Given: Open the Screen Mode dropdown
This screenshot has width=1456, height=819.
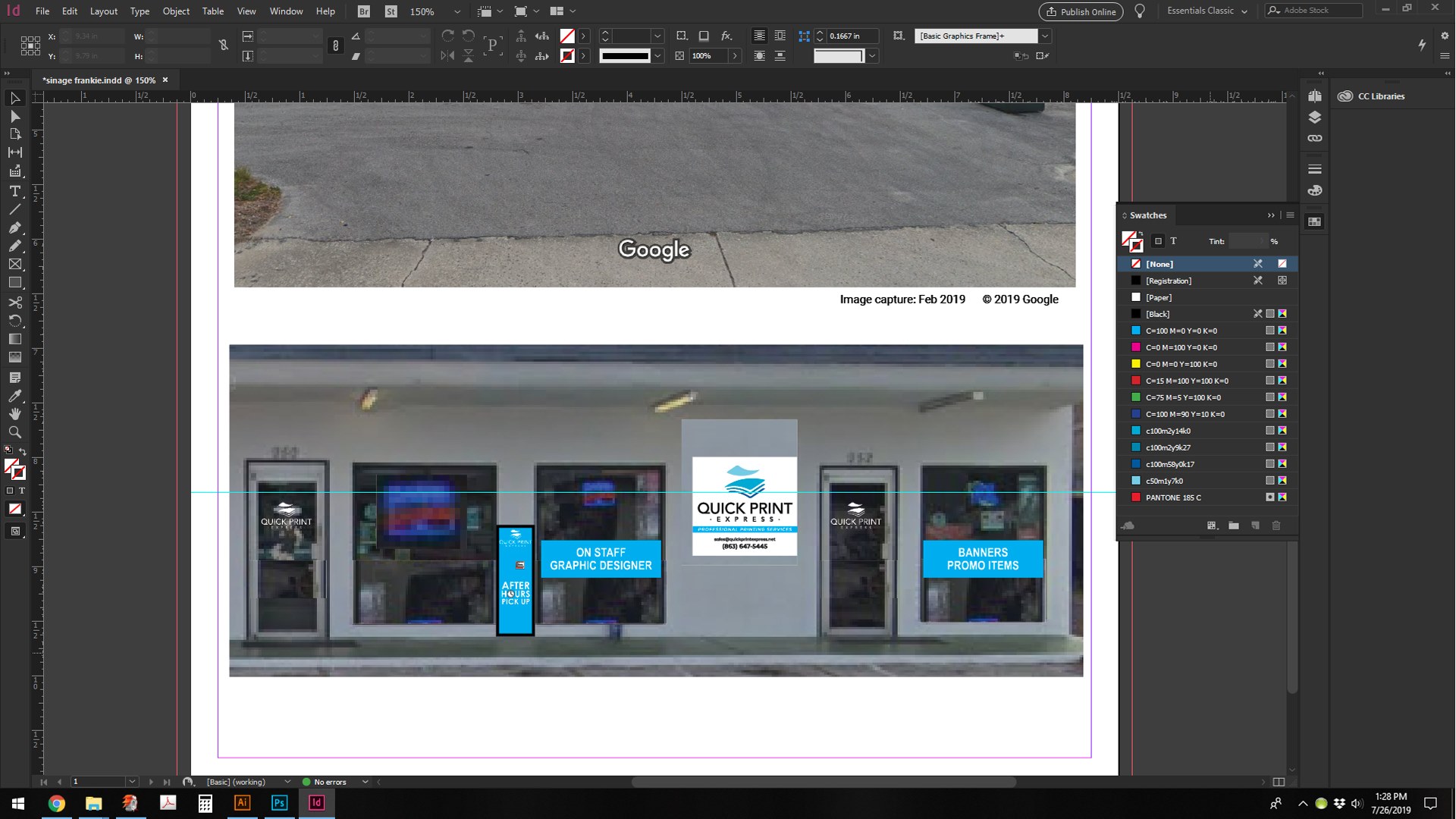Looking at the screenshot, I should (526, 11).
